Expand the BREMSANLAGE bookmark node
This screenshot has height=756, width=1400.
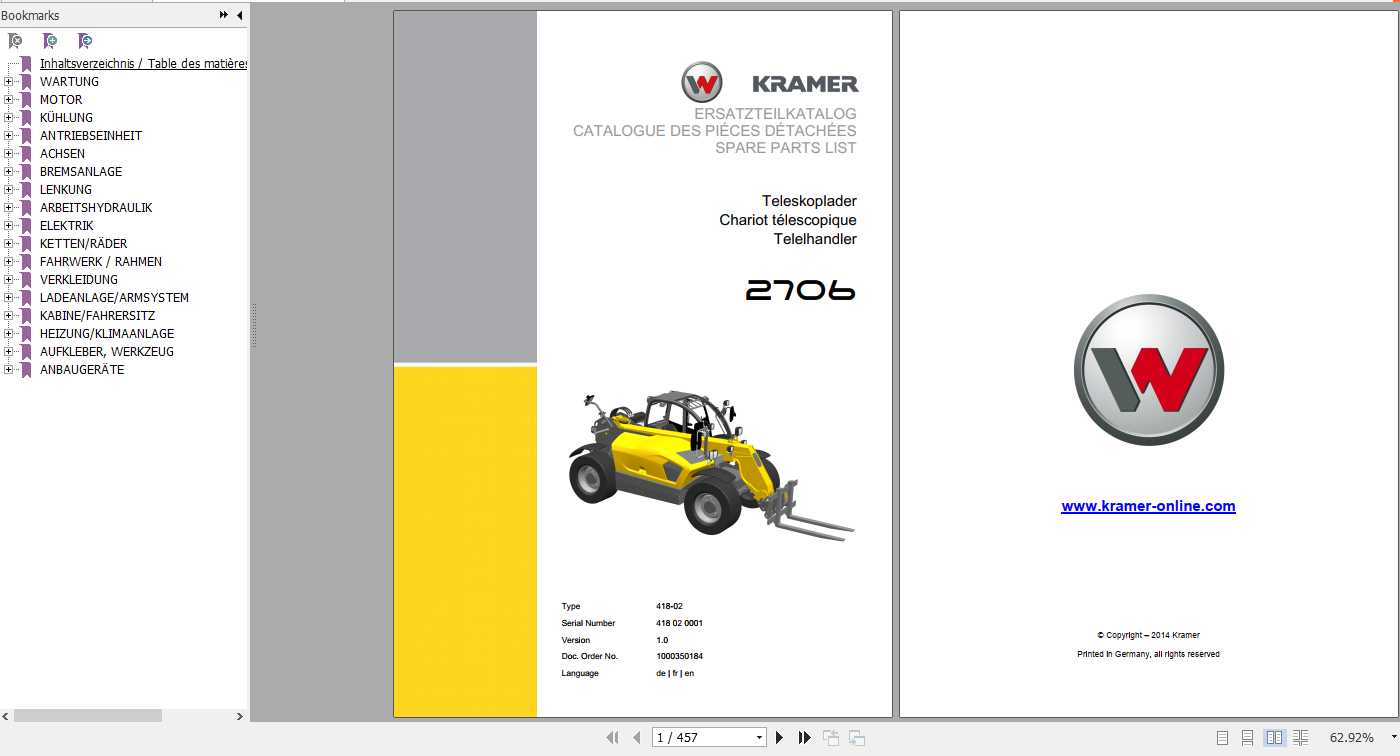(8, 172)
